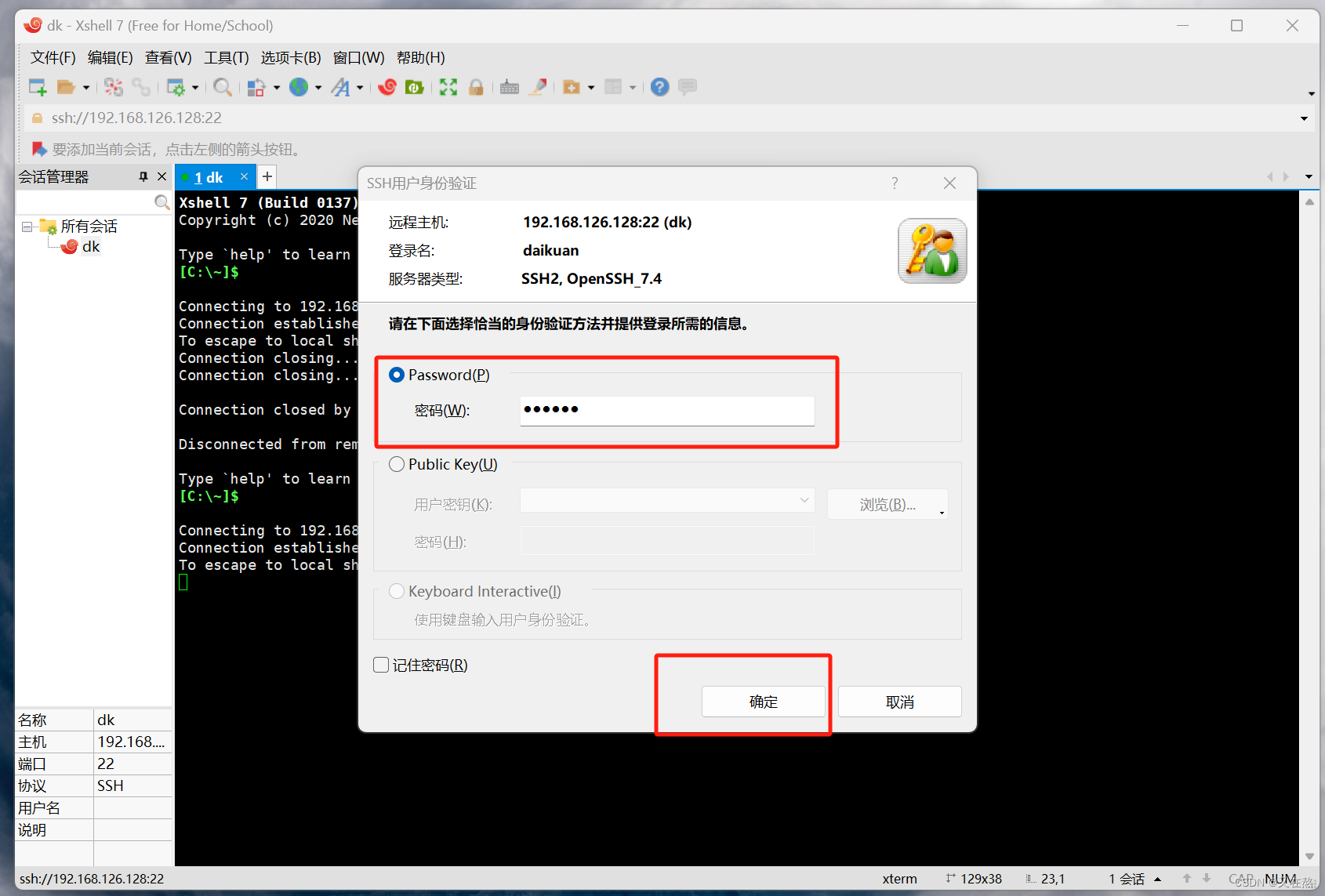The height and width of the screenshot is (896, 1325).
Task: Close the '1 dk' tab
Action: (x=244, y=176)
